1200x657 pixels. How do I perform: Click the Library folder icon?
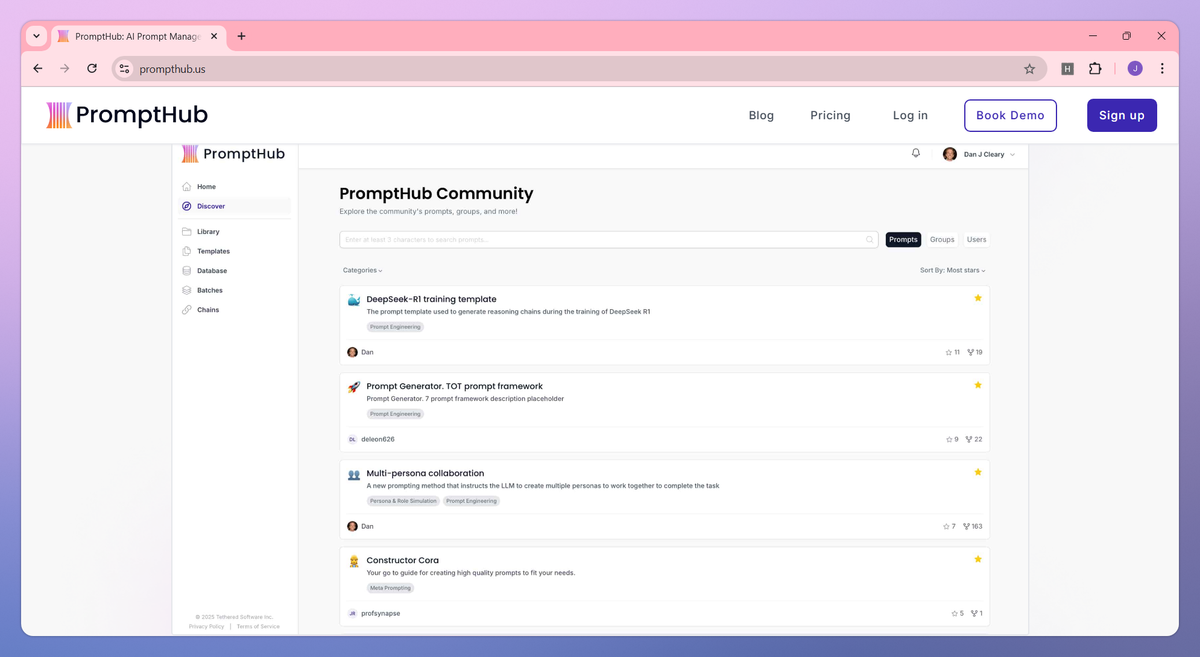187,232
